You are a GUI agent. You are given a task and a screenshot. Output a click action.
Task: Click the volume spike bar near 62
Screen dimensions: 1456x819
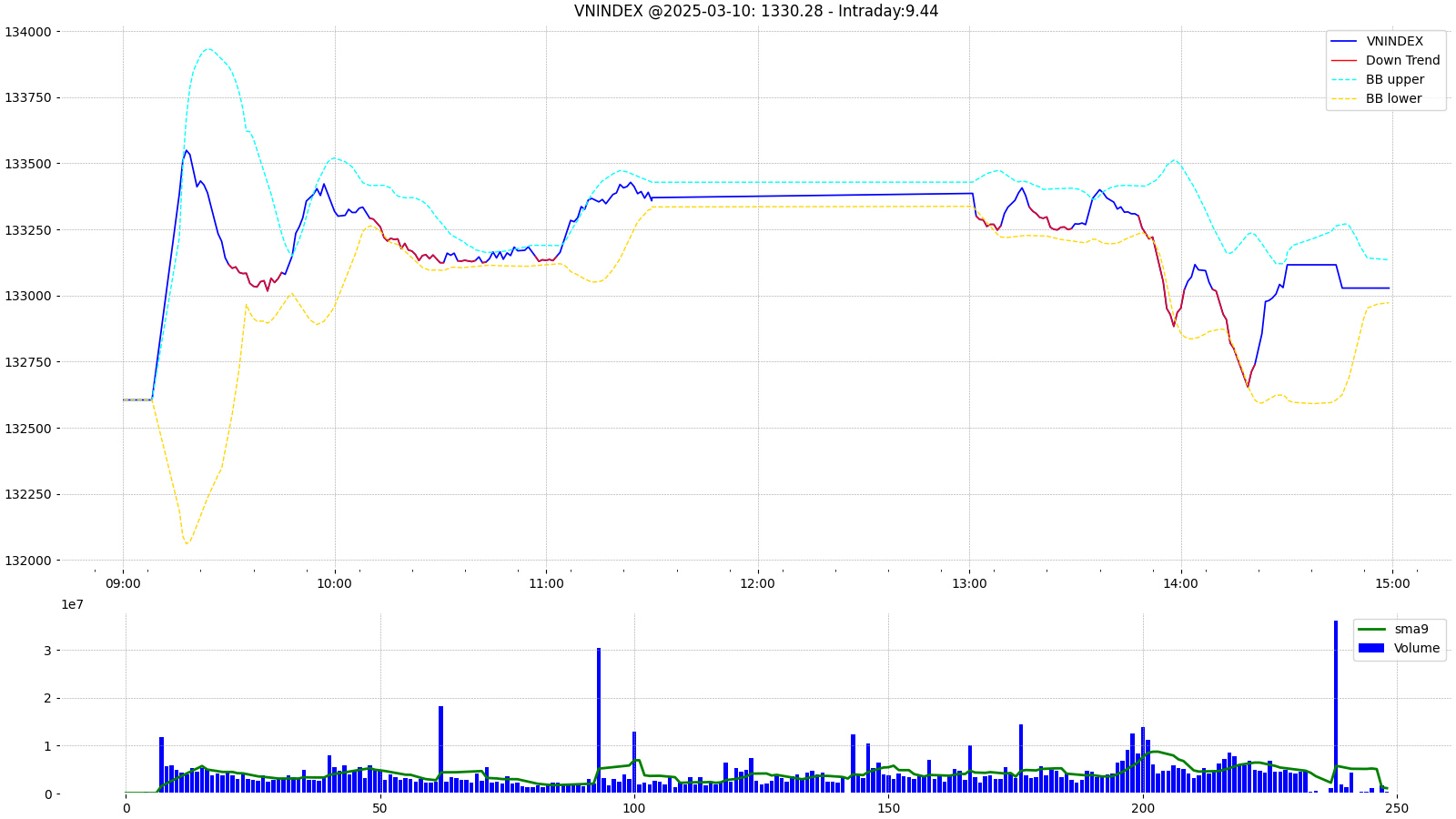tap(440, 749)
